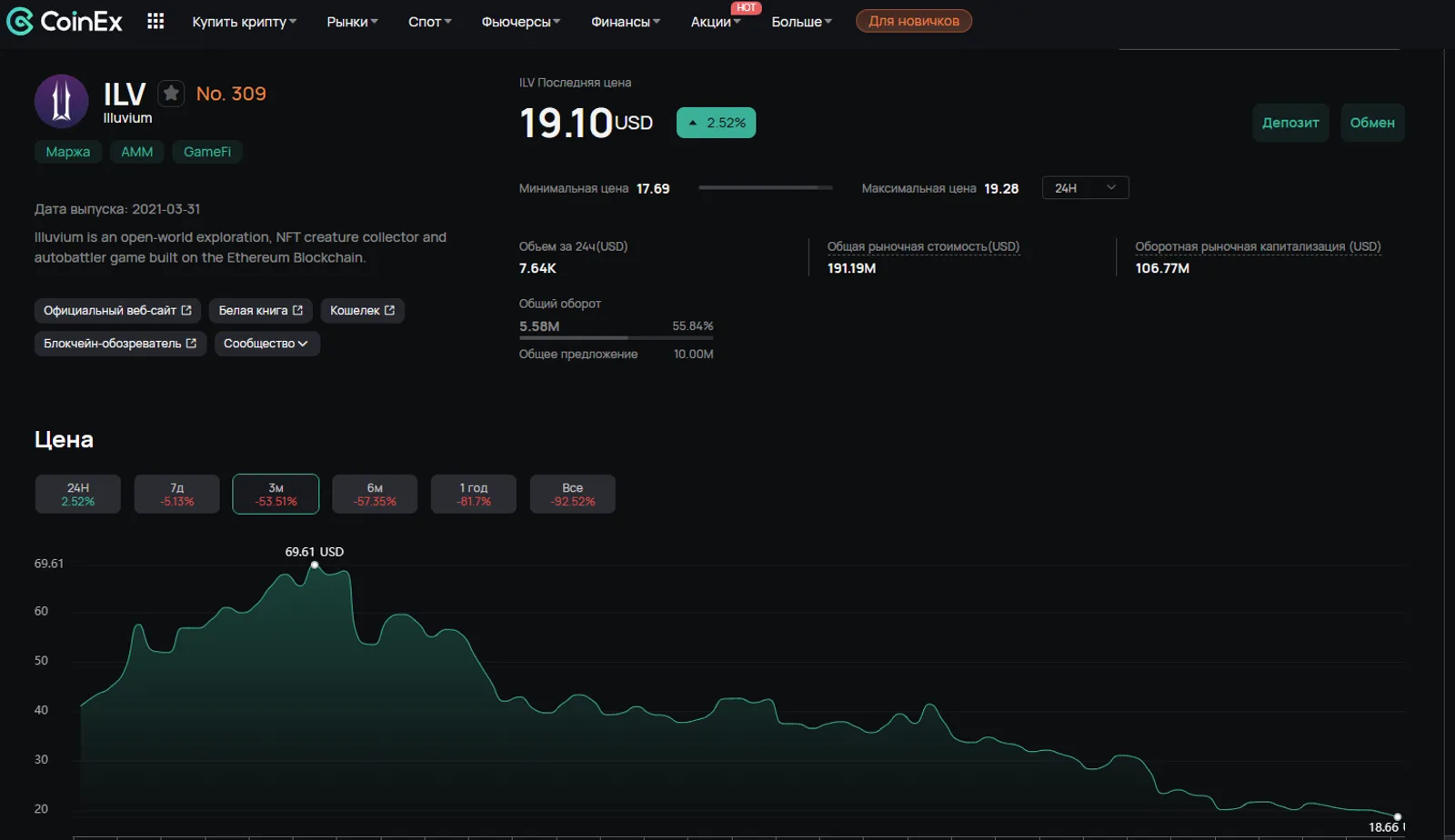Click the Минимальная цена 17.69 value

pyautogui.click(x=653, y=188)
